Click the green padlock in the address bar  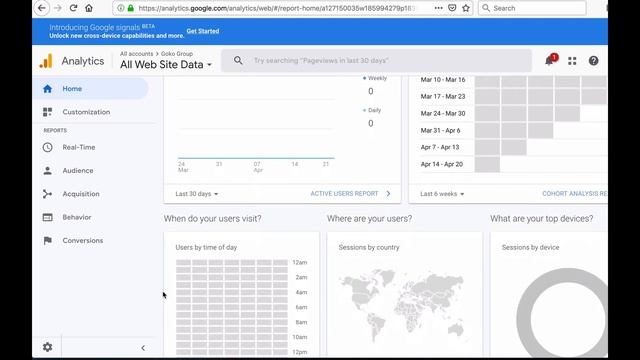coord(131,8)
